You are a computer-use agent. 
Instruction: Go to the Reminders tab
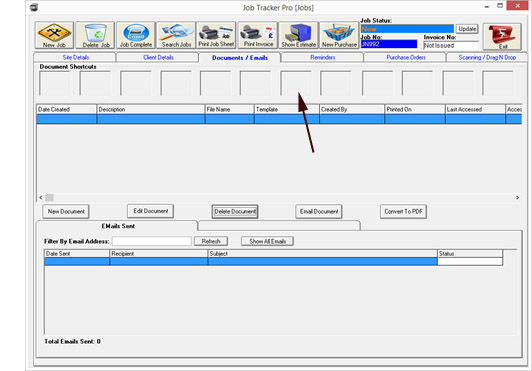point(322,57)
